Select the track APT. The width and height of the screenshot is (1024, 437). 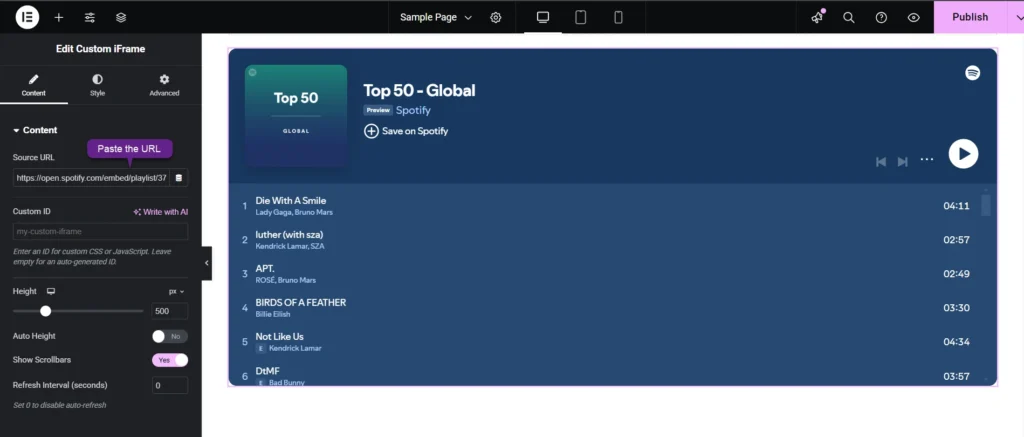pos(265,268)
